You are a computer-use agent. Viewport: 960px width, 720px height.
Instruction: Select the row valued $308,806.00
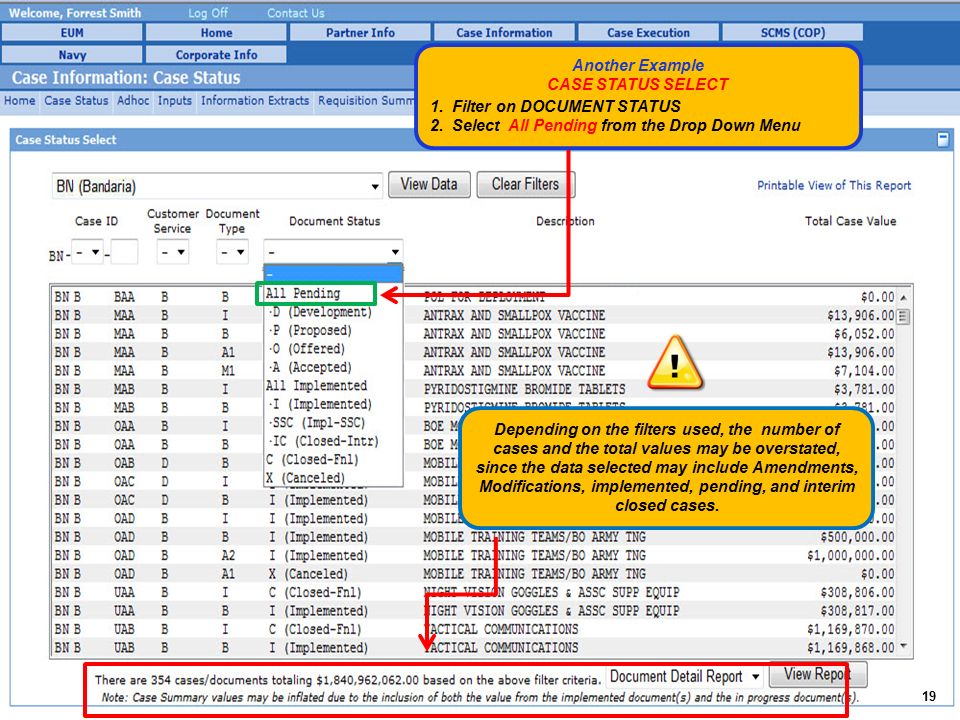tap(474, 592)
